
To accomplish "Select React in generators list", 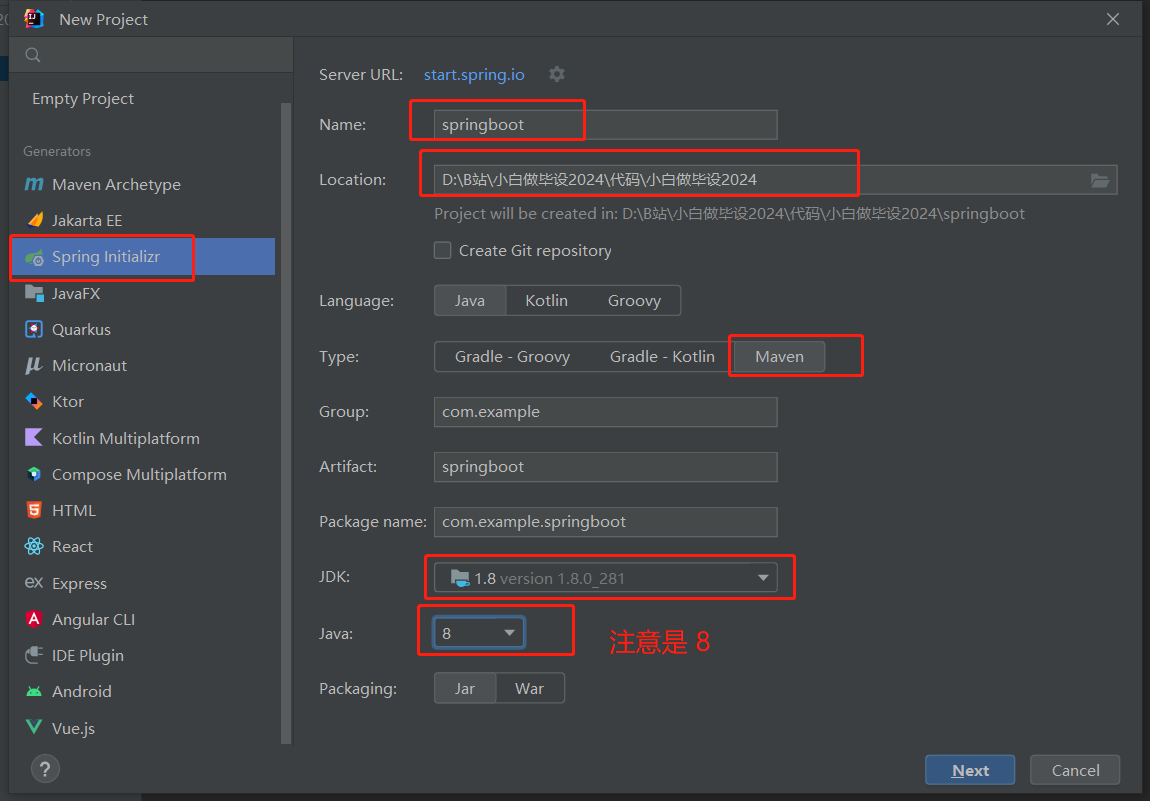I will pyautogui.click(x=72, y=546).
